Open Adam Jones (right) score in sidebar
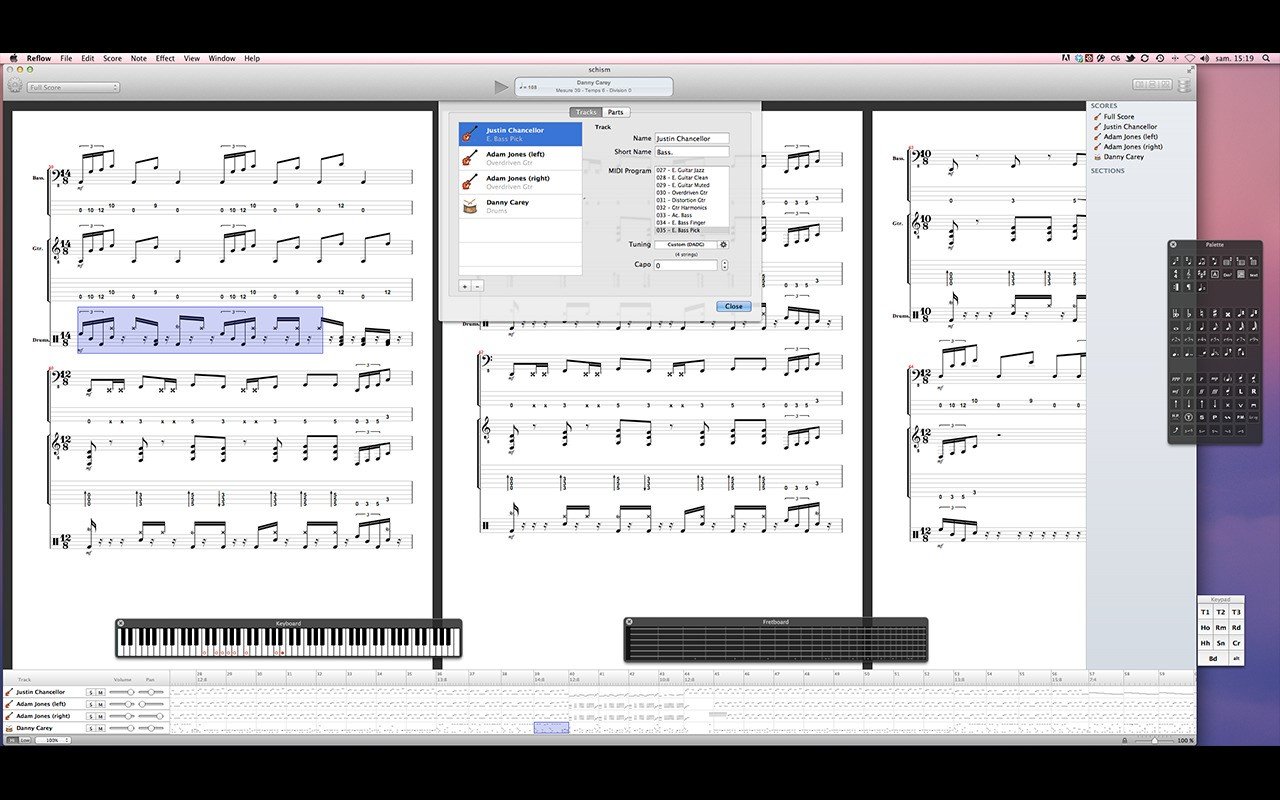 tap(1132, 147)
